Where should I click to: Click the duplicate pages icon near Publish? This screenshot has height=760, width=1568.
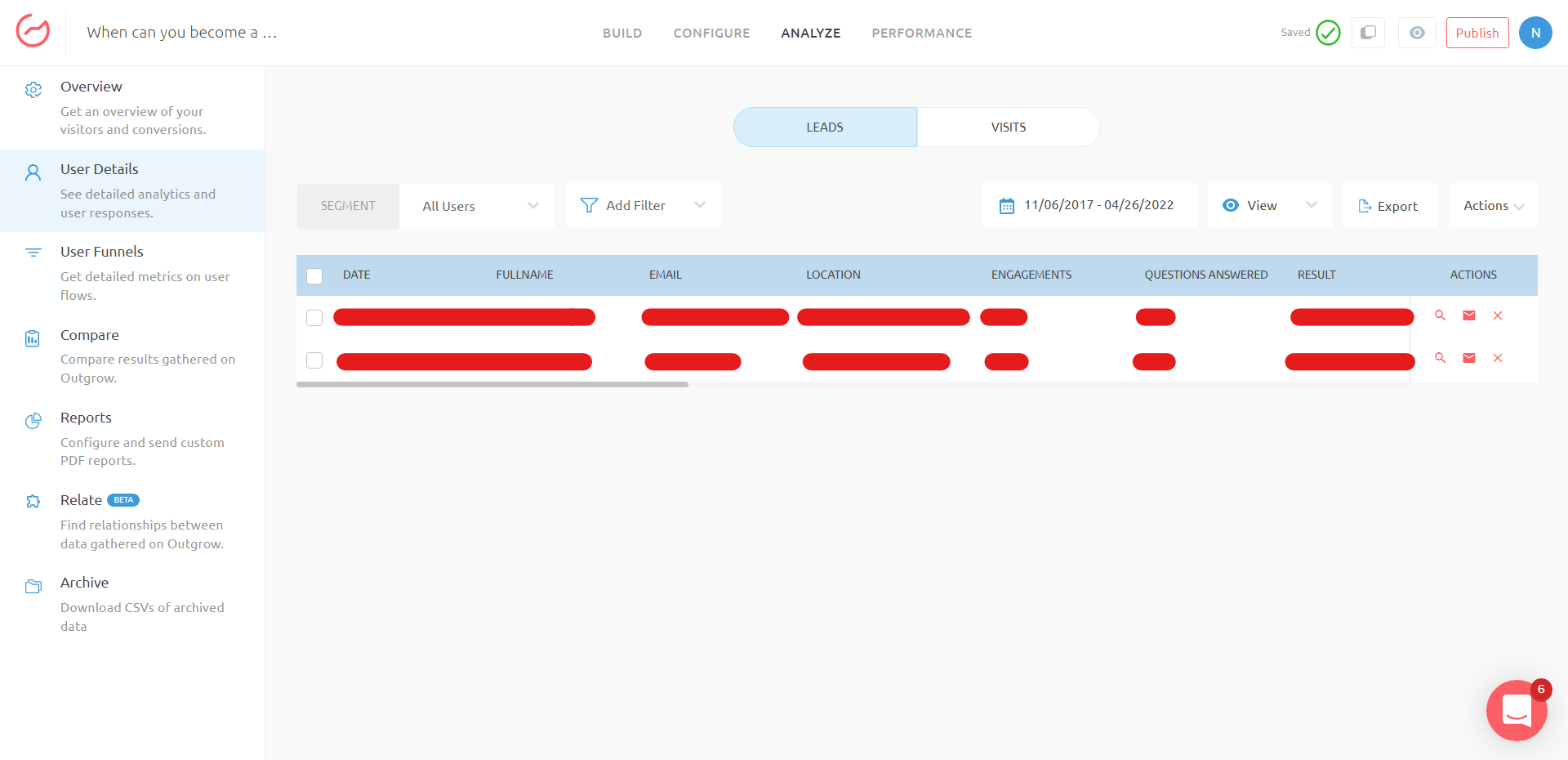(x=1368, y=33)
